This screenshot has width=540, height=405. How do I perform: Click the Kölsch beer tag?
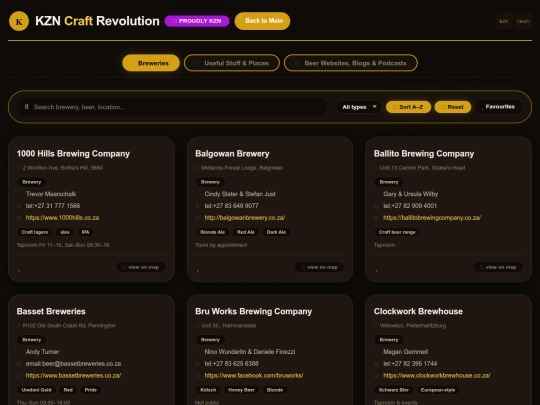click(x=208, y=390)
